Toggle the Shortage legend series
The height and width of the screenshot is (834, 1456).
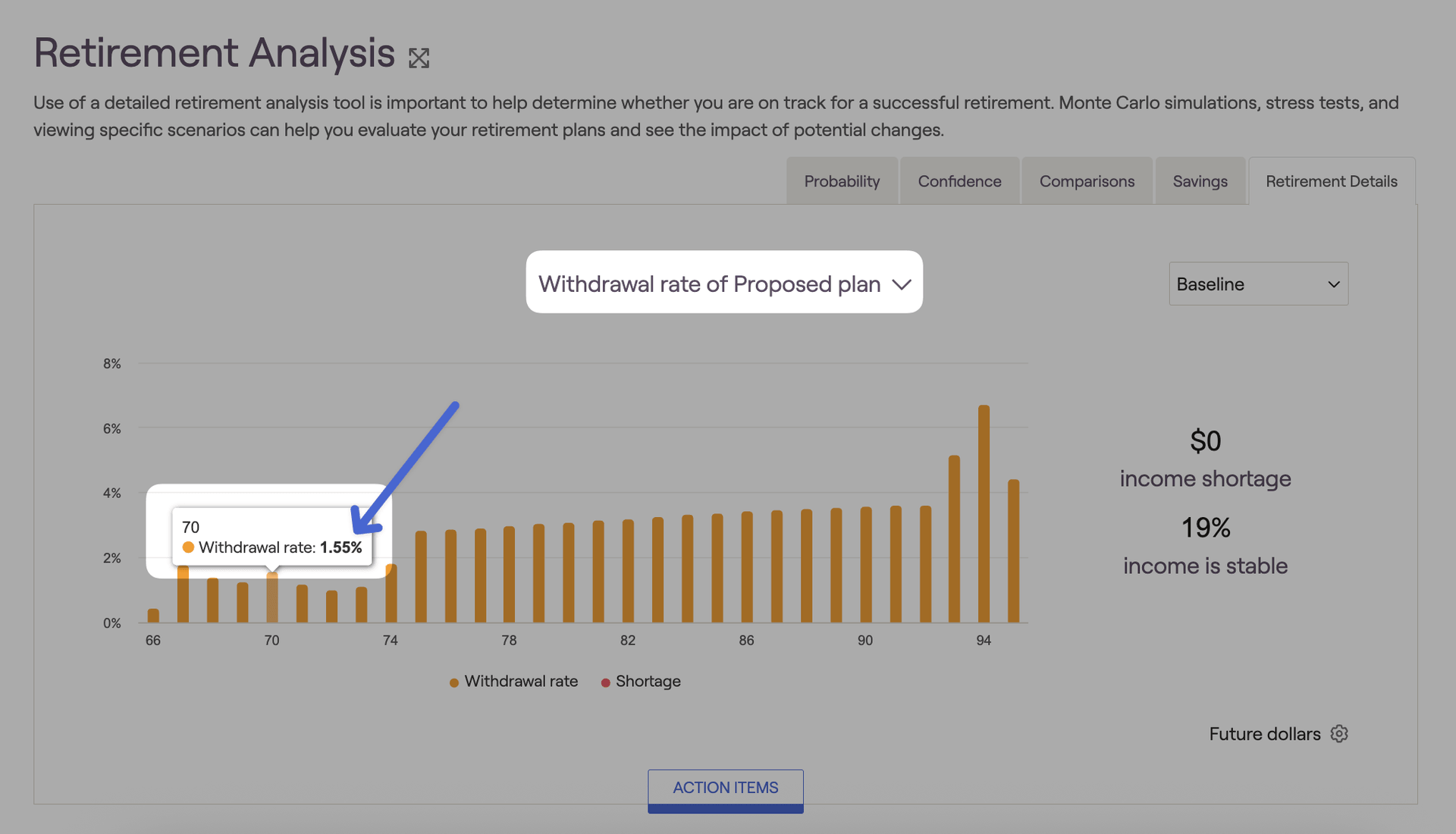[648, 682]
